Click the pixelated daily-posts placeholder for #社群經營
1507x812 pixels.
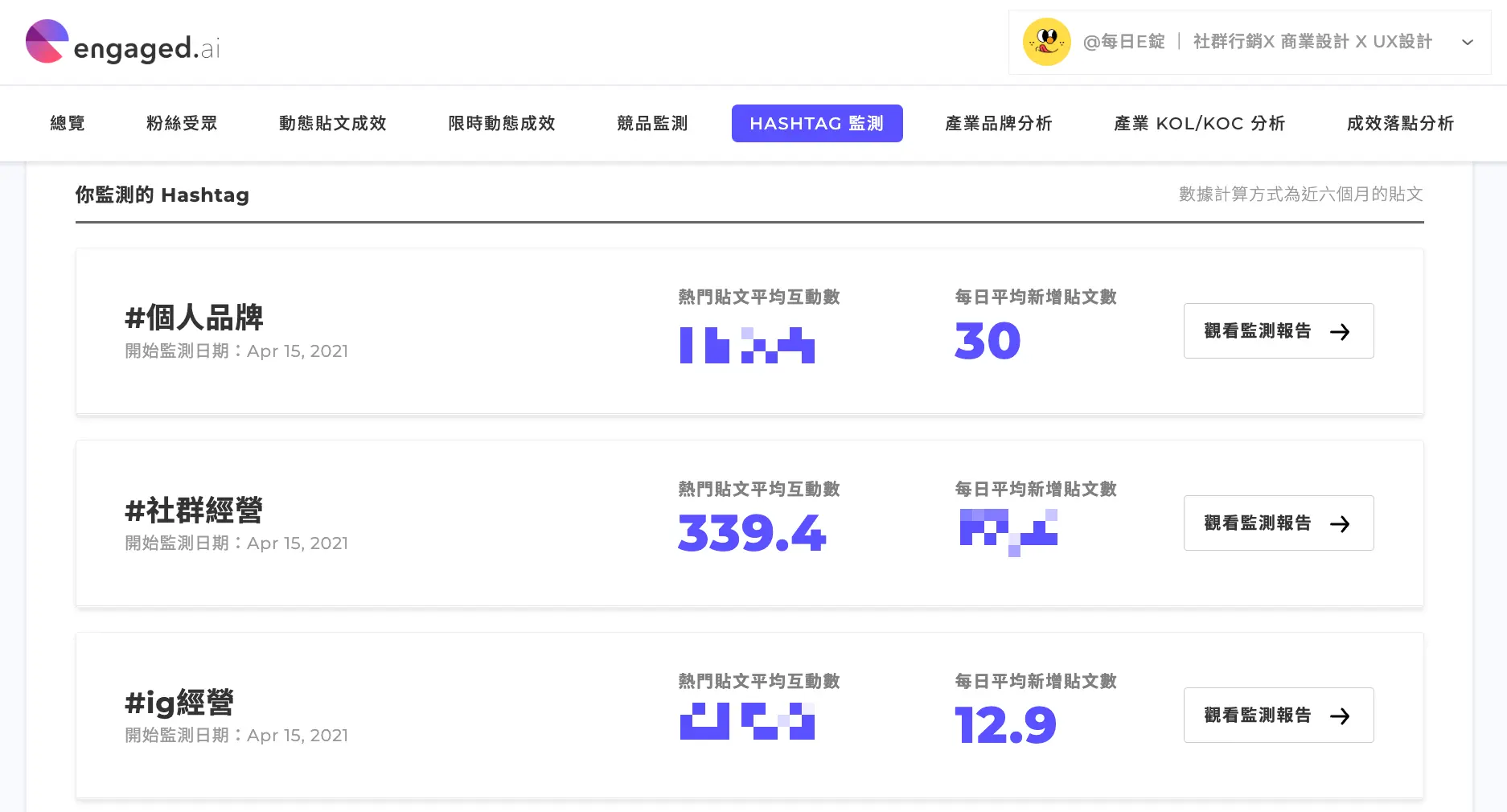[1008, 532]
